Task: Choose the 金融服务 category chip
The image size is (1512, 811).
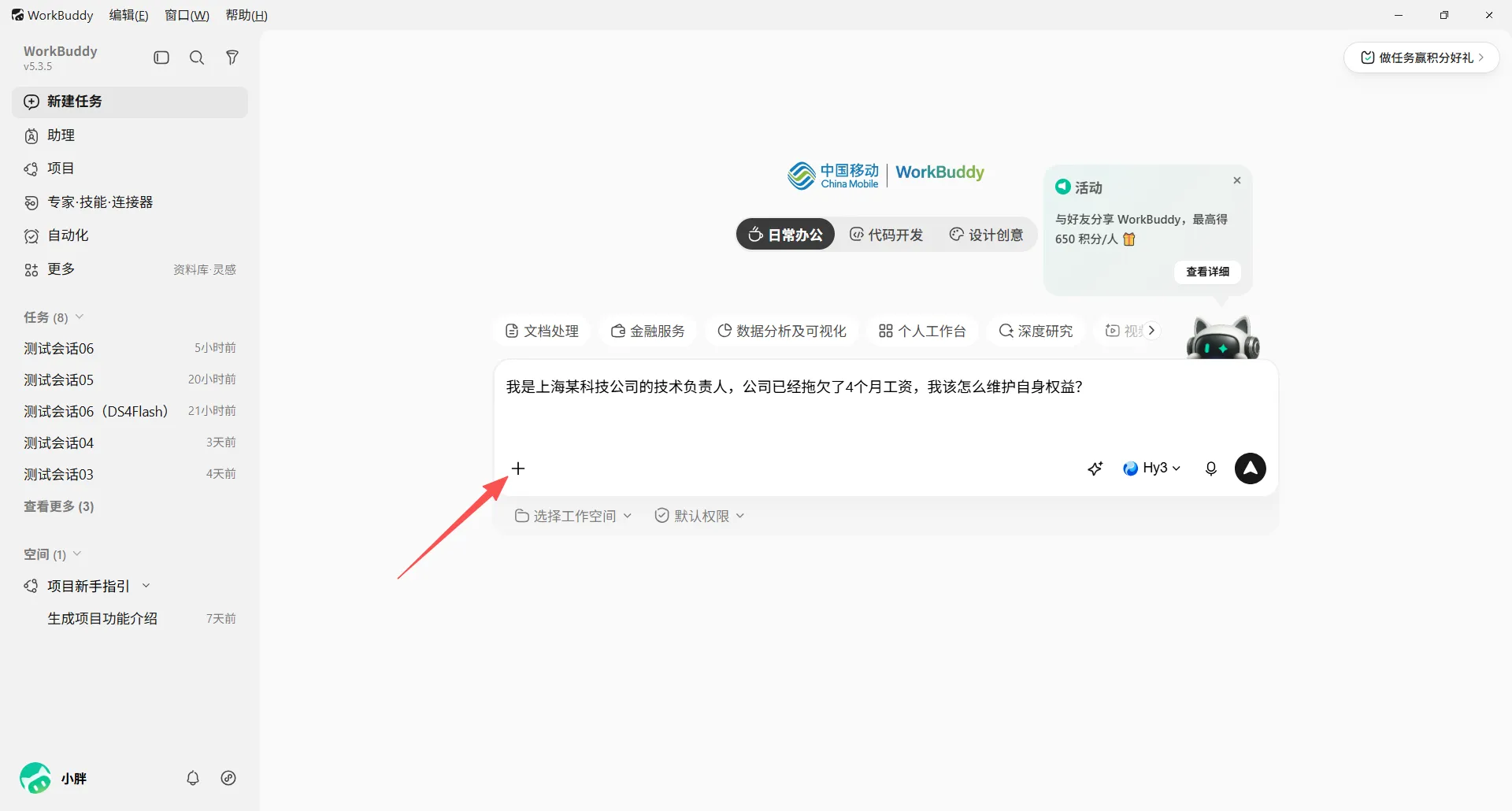Action: tap(648, 331)
